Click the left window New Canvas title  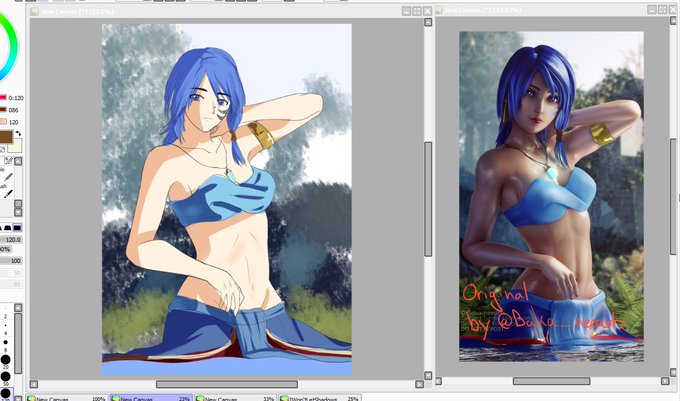(77, 12)
